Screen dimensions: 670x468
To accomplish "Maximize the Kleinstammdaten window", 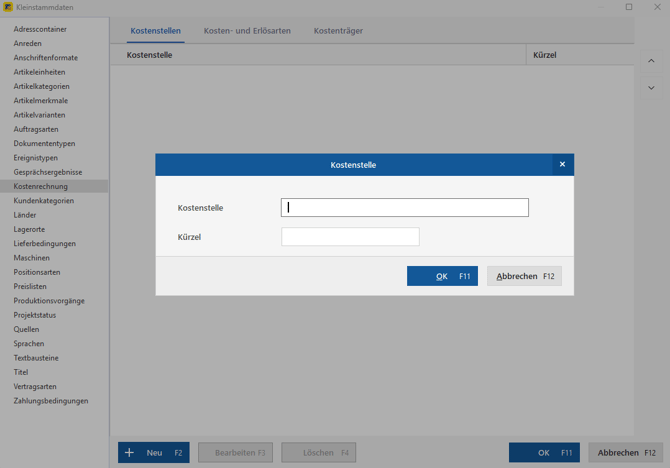I will [x=629, y=7].
